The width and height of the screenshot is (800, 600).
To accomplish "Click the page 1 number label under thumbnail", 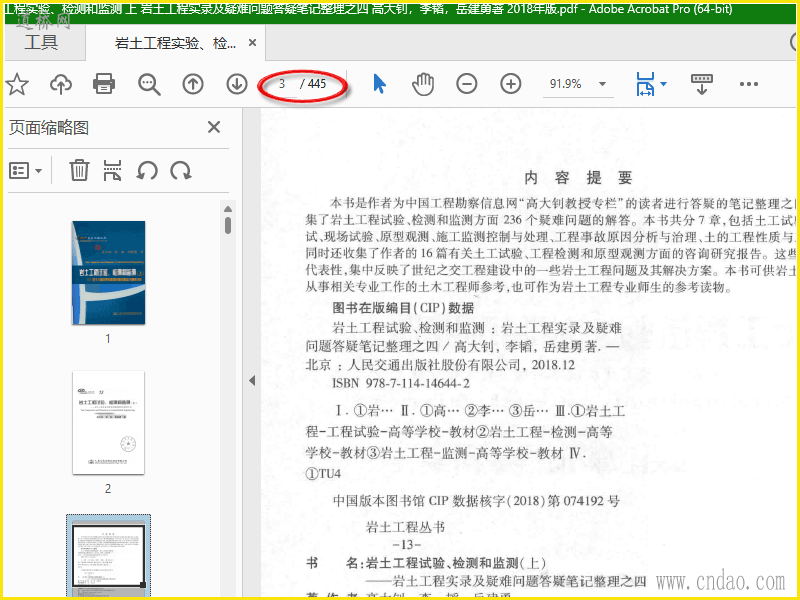I will 108,338.
